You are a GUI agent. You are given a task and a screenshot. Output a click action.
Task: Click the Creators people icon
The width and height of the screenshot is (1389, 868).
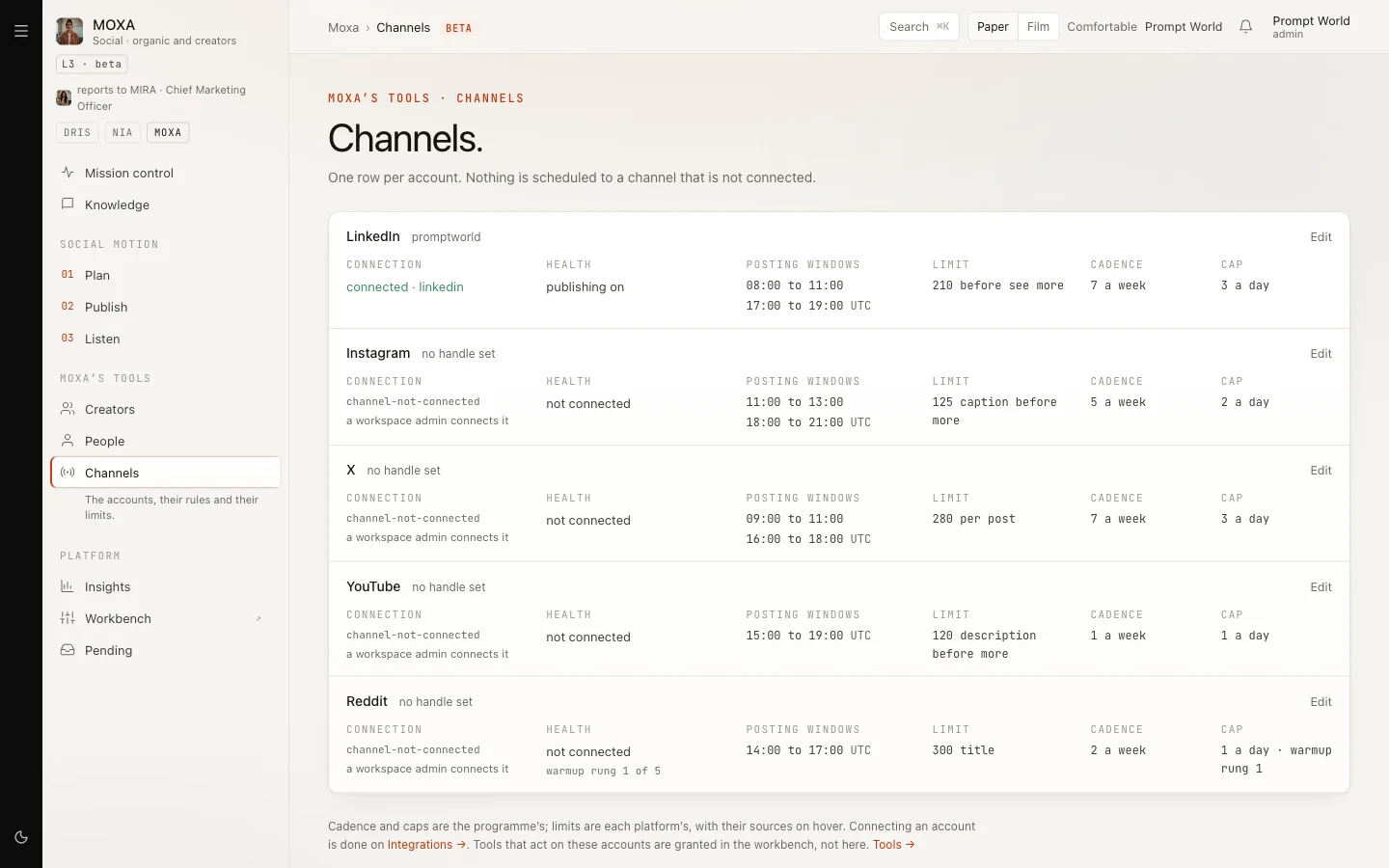pos(68,409)
